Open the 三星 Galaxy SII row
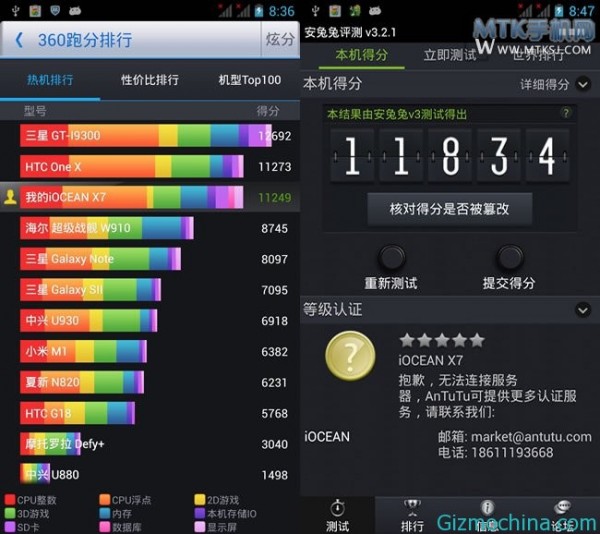Screen dimensions: 600x534 150,290
